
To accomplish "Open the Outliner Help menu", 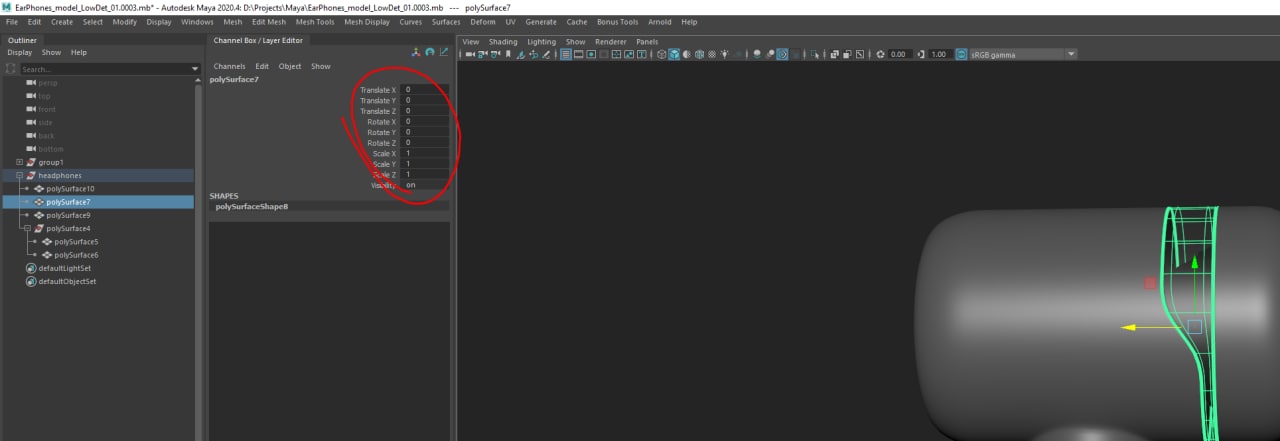I will coord(79,52).
